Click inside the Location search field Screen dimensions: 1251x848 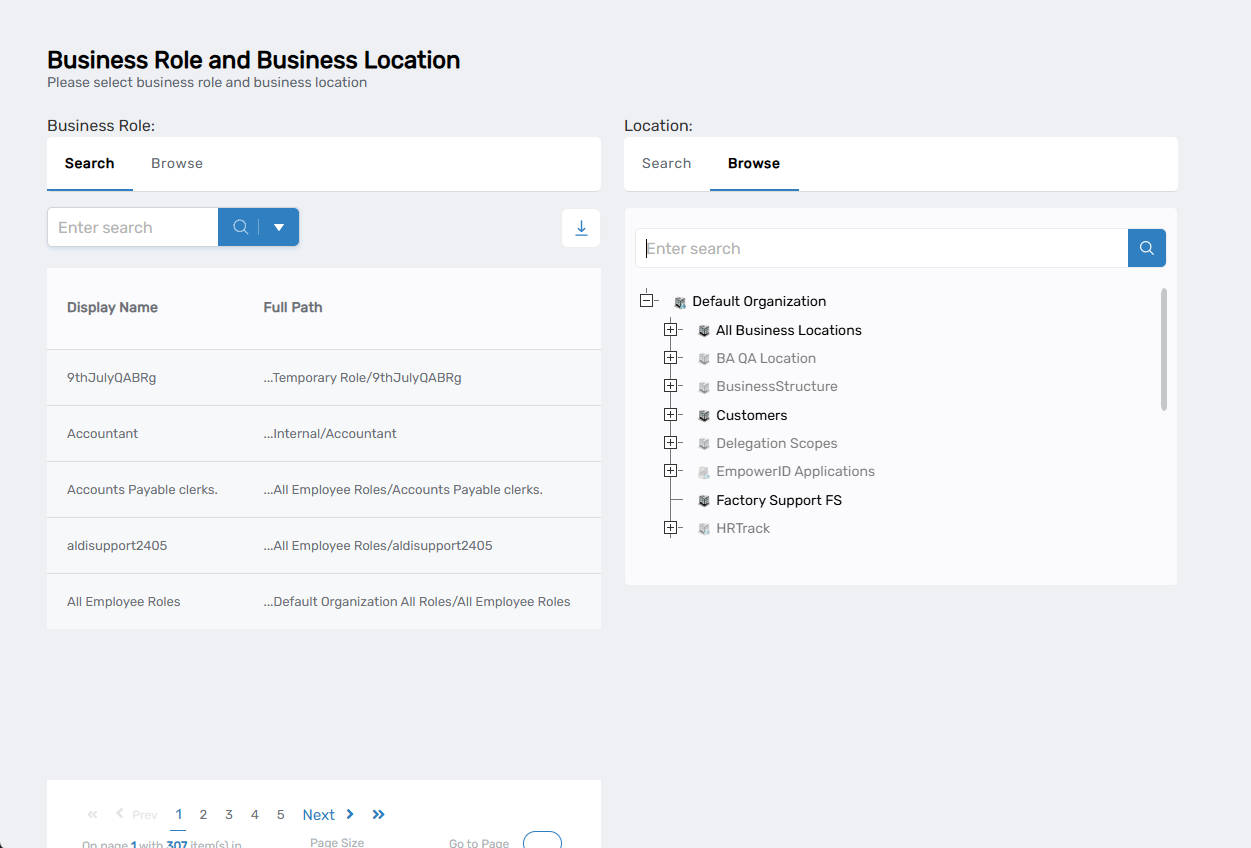[880, 247]
